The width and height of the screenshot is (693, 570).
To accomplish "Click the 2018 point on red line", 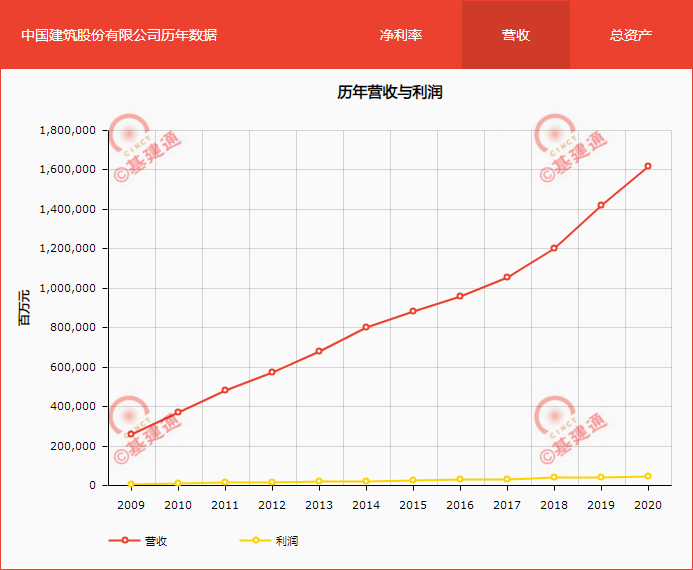I will pos(554,248).
